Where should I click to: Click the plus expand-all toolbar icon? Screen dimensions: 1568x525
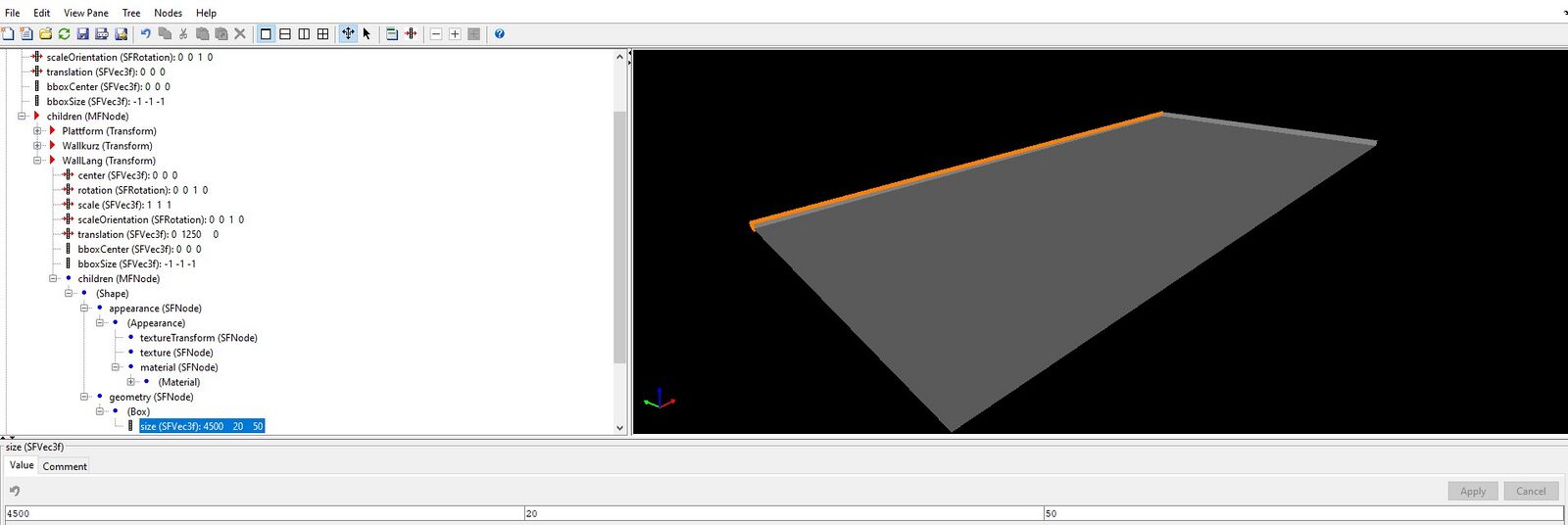(455, 34)
